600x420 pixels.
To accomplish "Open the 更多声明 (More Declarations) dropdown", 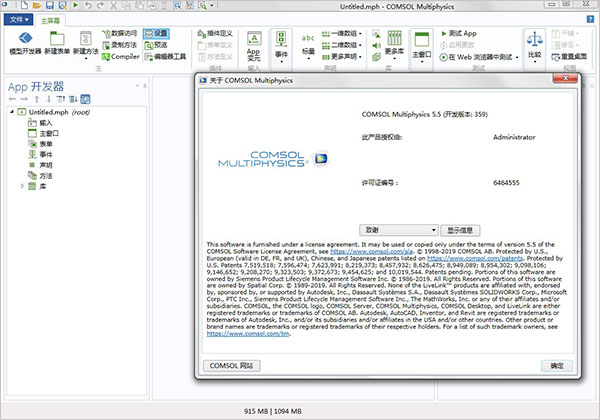I will pyautogui.click(x=341, y=57).
